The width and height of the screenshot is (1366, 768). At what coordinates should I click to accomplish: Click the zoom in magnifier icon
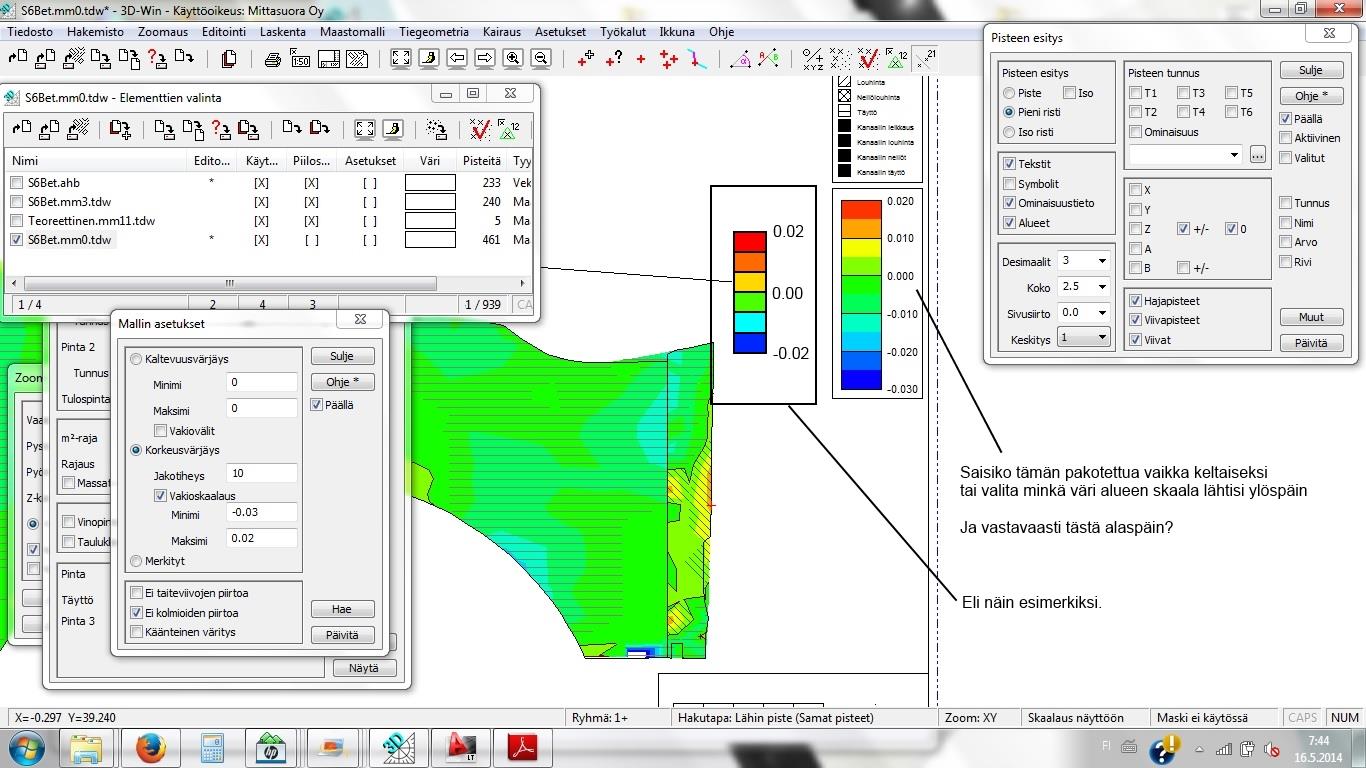(513, 58)
